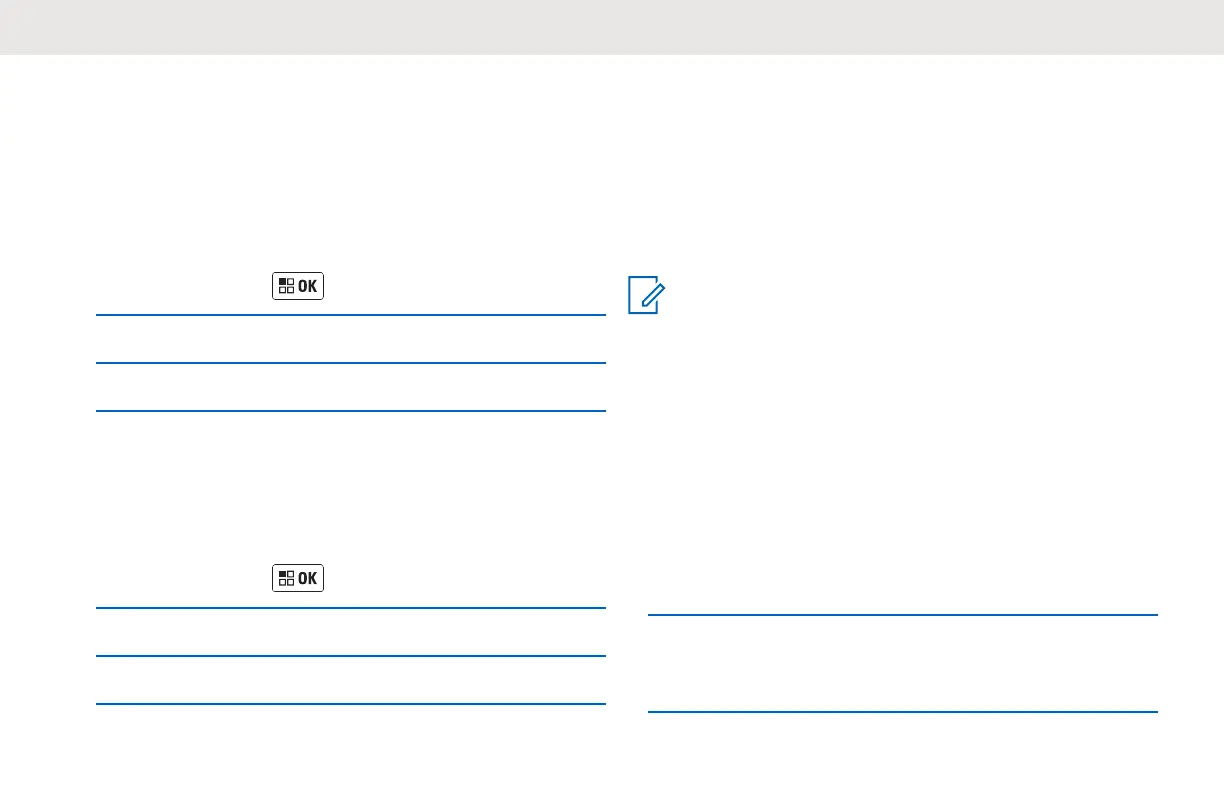
Task: Click the blue pencil note icon
Action: pos(645,297)
